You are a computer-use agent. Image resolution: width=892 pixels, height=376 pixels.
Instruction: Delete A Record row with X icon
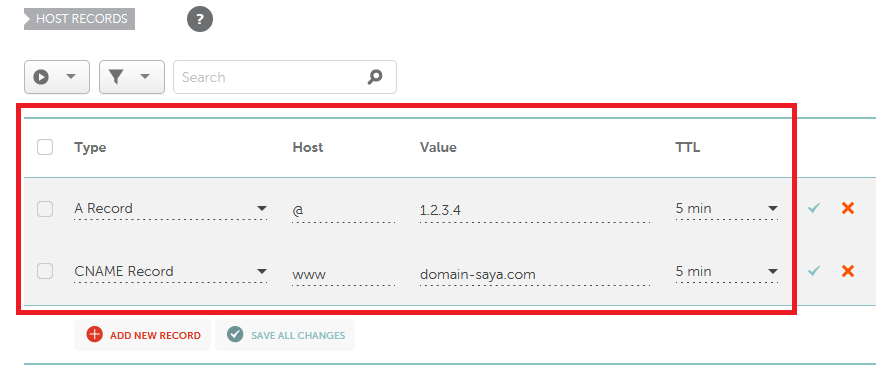pos(848,208)
